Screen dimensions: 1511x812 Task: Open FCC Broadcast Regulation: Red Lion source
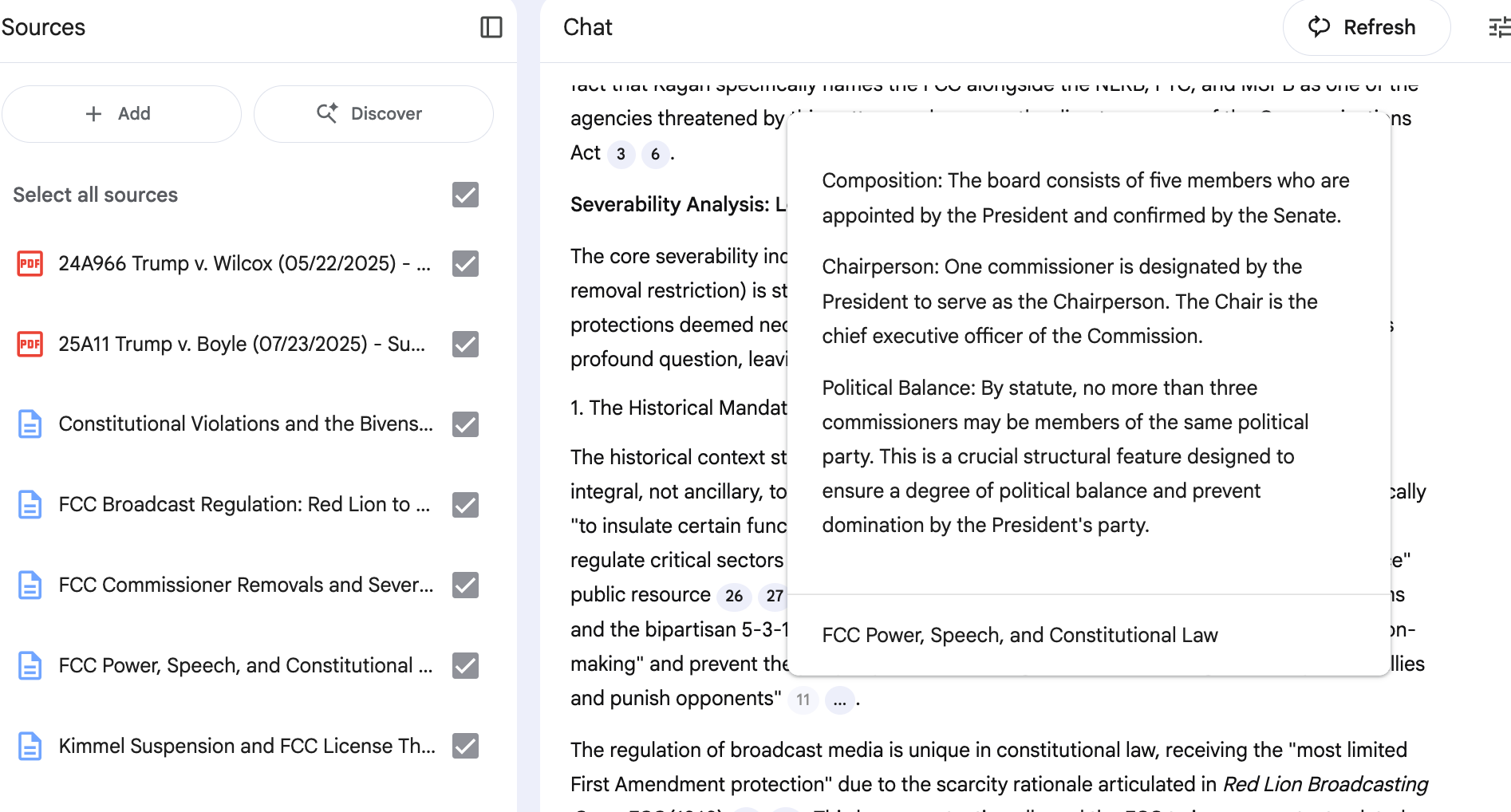point(244,505)
